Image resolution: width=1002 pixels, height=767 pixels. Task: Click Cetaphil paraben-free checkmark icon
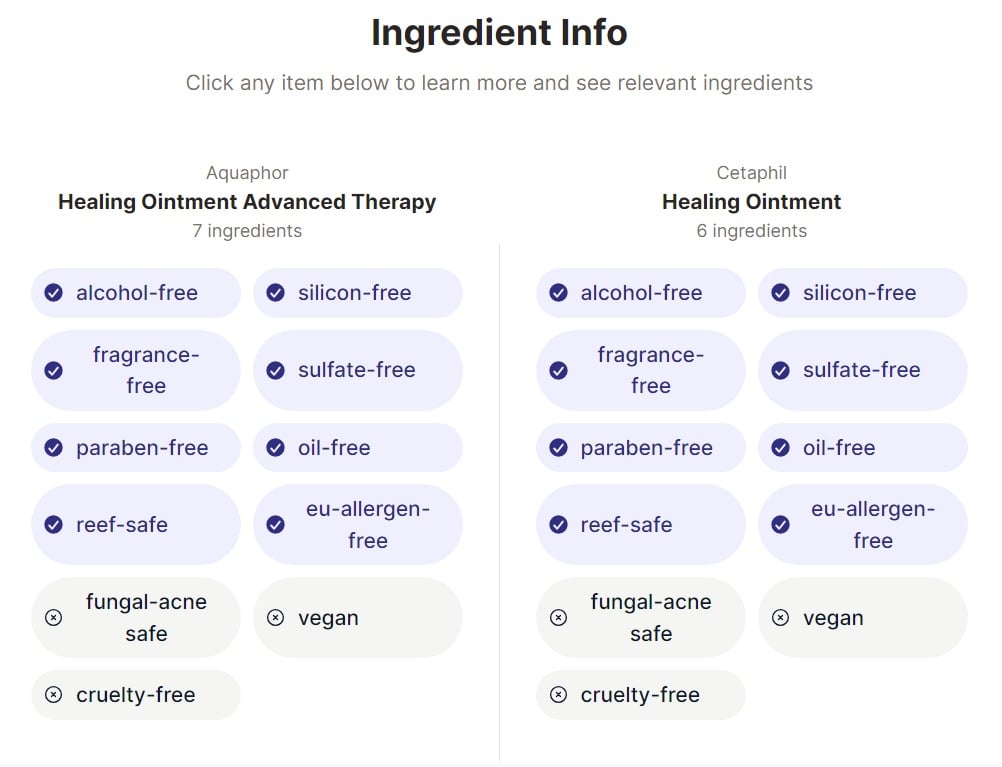coord(559,447)
